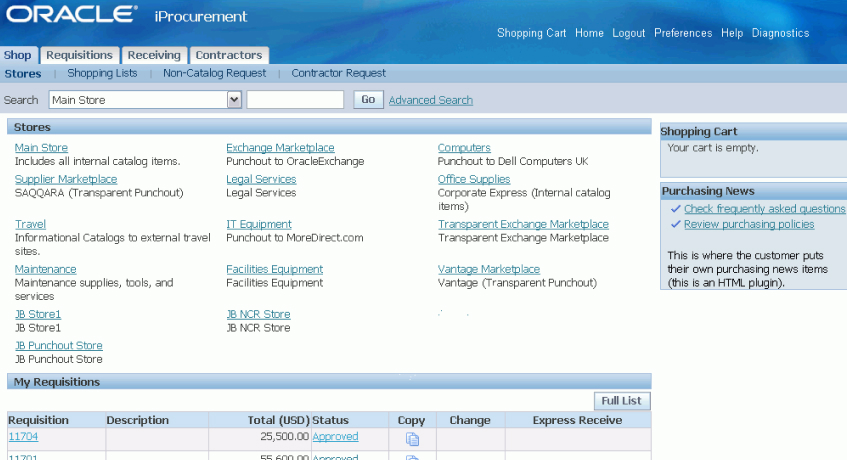This screenshot has width=847, height=460.
Task: Open the Office Supplies store
Action: coord(474,179)
